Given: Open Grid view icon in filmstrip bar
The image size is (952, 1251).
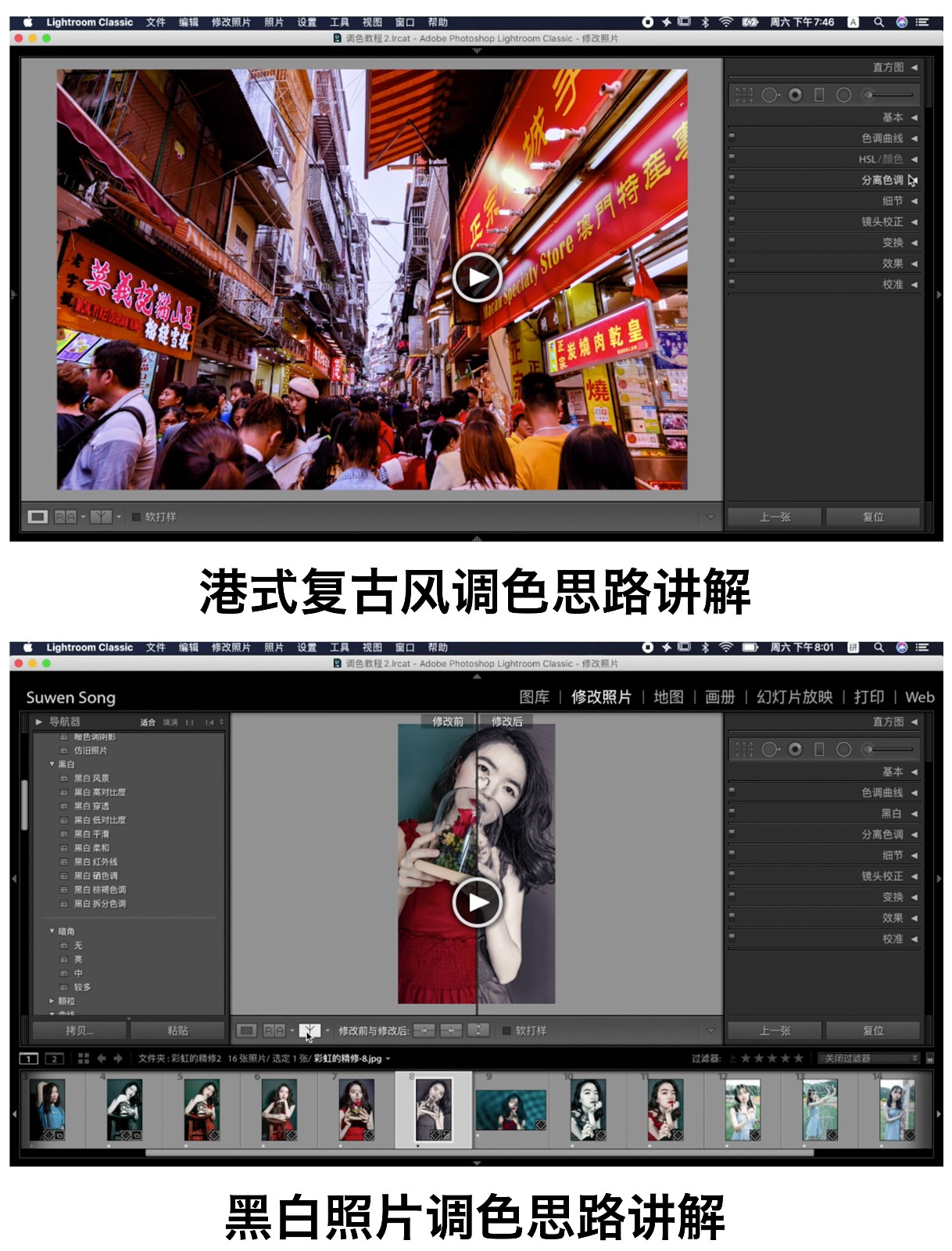Looking at the screenshot, I should click(83, 1059).
